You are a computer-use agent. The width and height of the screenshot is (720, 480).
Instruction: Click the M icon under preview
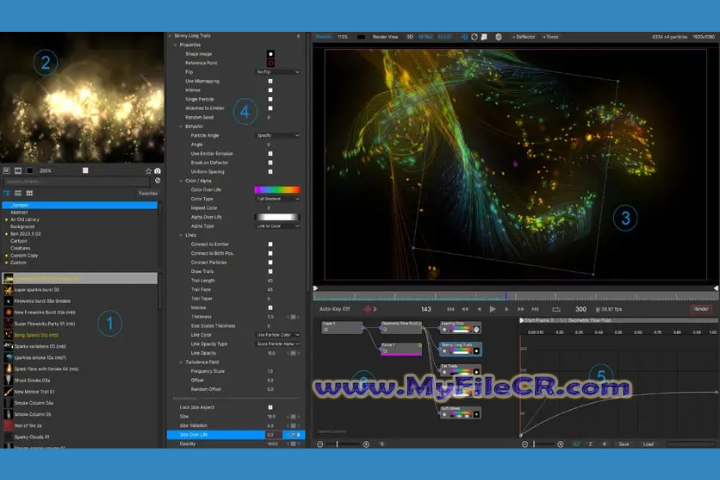[6, 170]
